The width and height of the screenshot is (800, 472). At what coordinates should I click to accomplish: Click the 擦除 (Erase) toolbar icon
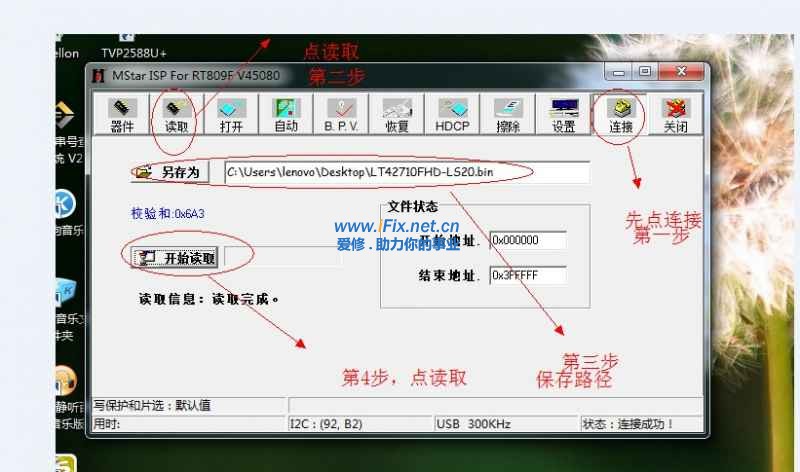[508, 115]
